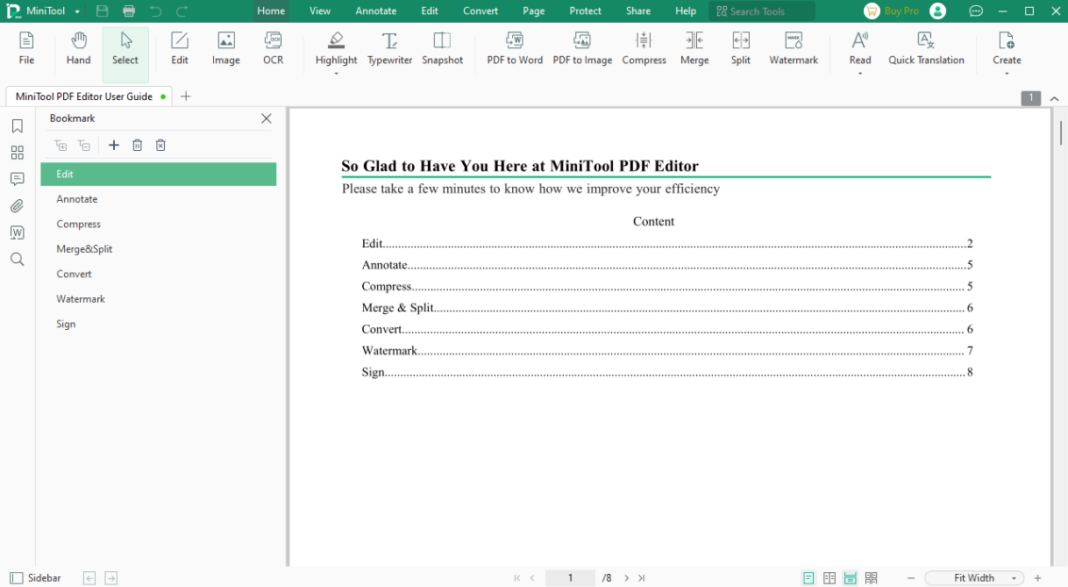This screenshot has width=1068, height=587.
Task: Open the Search panel in the sidebar
Action: click(15, 259)
